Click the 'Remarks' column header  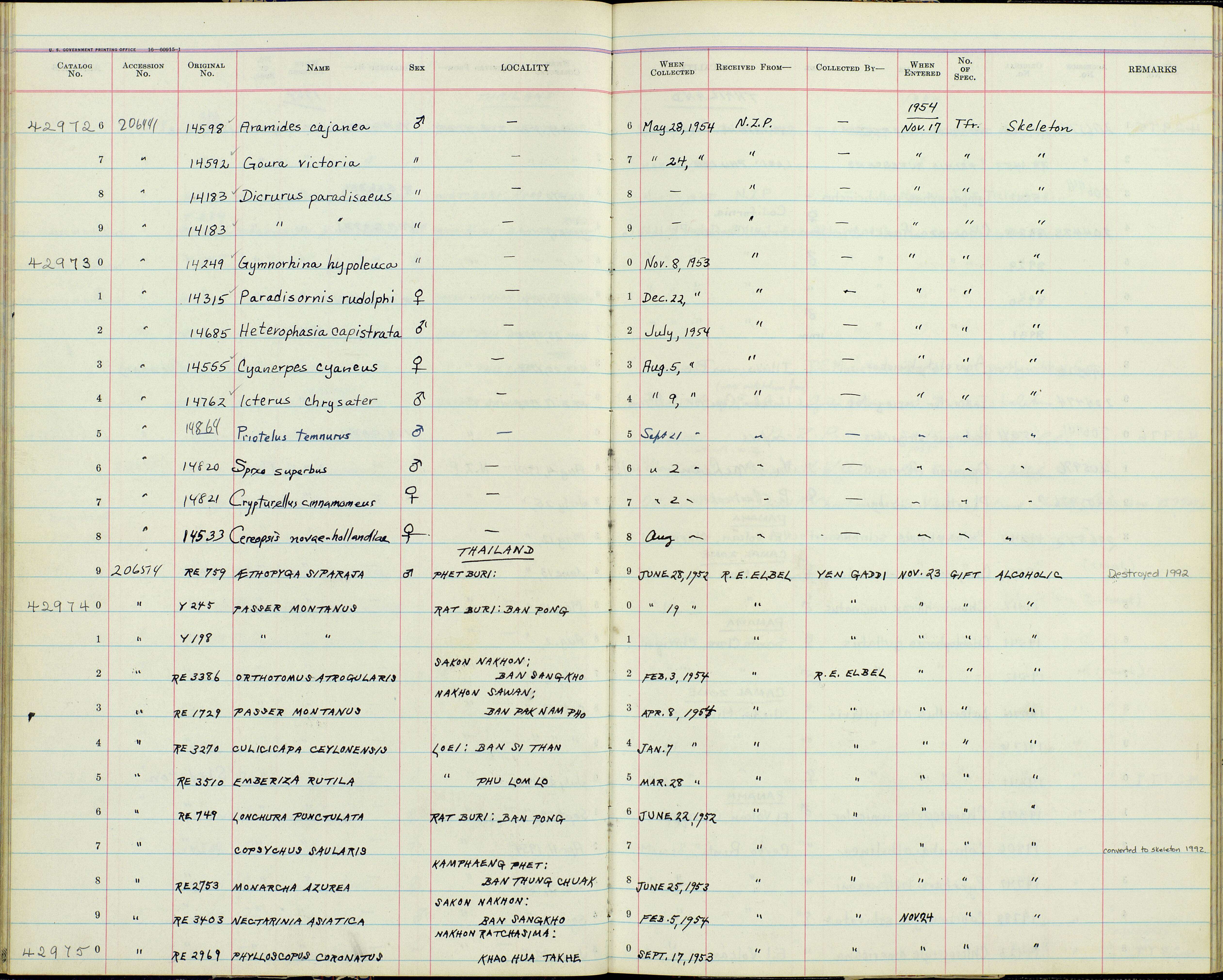[x=1152, y=69]
